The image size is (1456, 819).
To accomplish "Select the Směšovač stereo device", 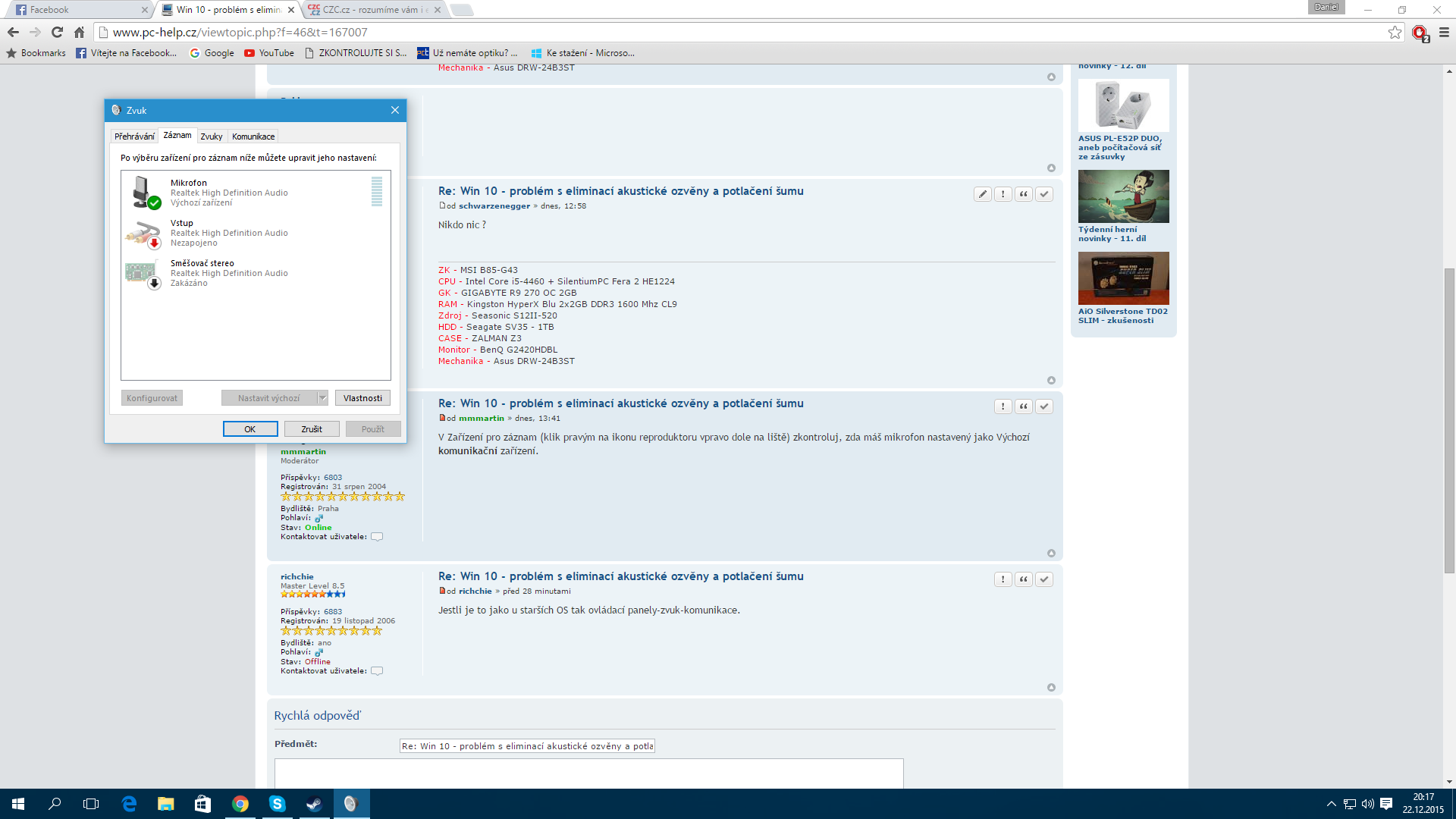I will 227,273.
